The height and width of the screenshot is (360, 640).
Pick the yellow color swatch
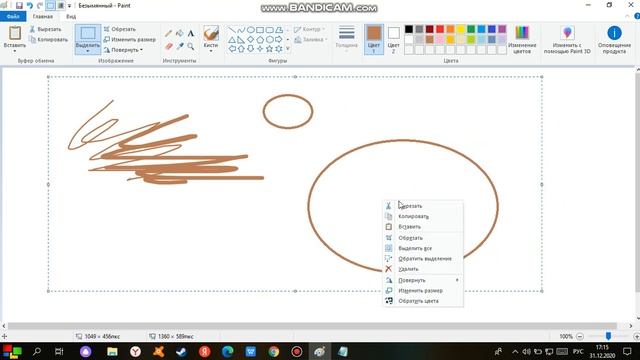pos(460,29)
